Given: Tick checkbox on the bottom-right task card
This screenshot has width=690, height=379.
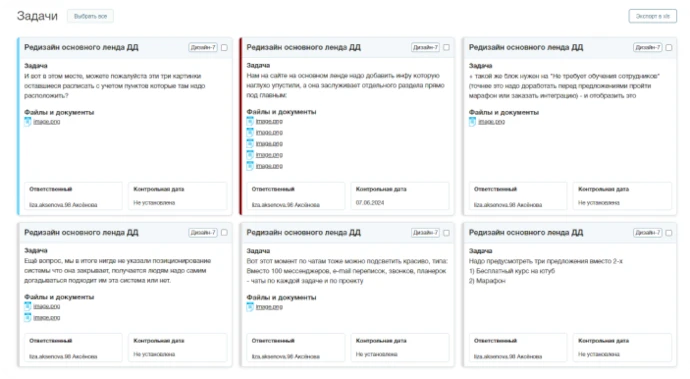Looking at the screenshot, I should coord(669,233).
